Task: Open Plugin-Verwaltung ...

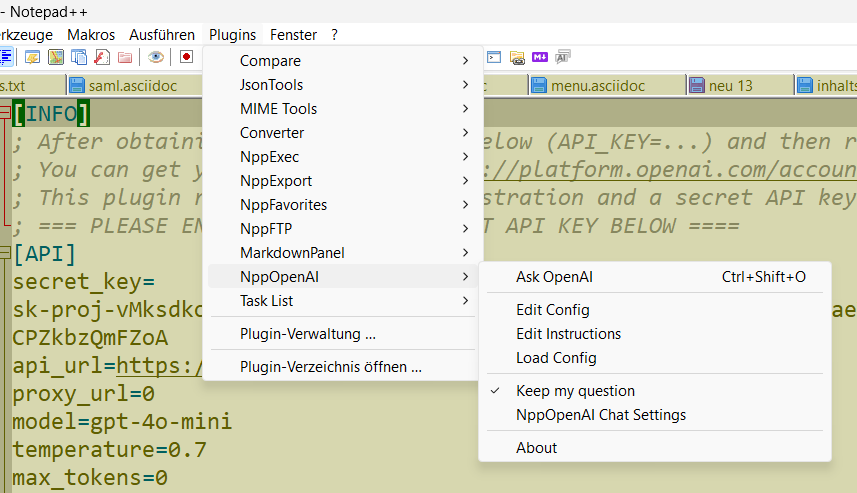Action: point(343,334)
